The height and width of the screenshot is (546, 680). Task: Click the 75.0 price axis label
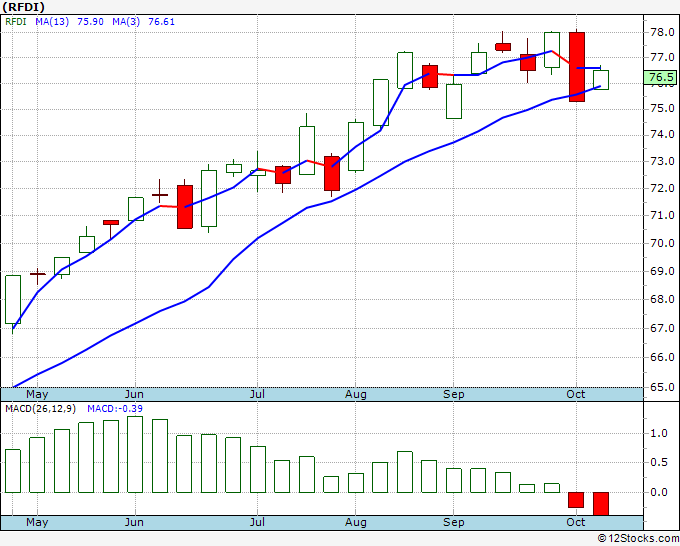(x=662, y=108)
